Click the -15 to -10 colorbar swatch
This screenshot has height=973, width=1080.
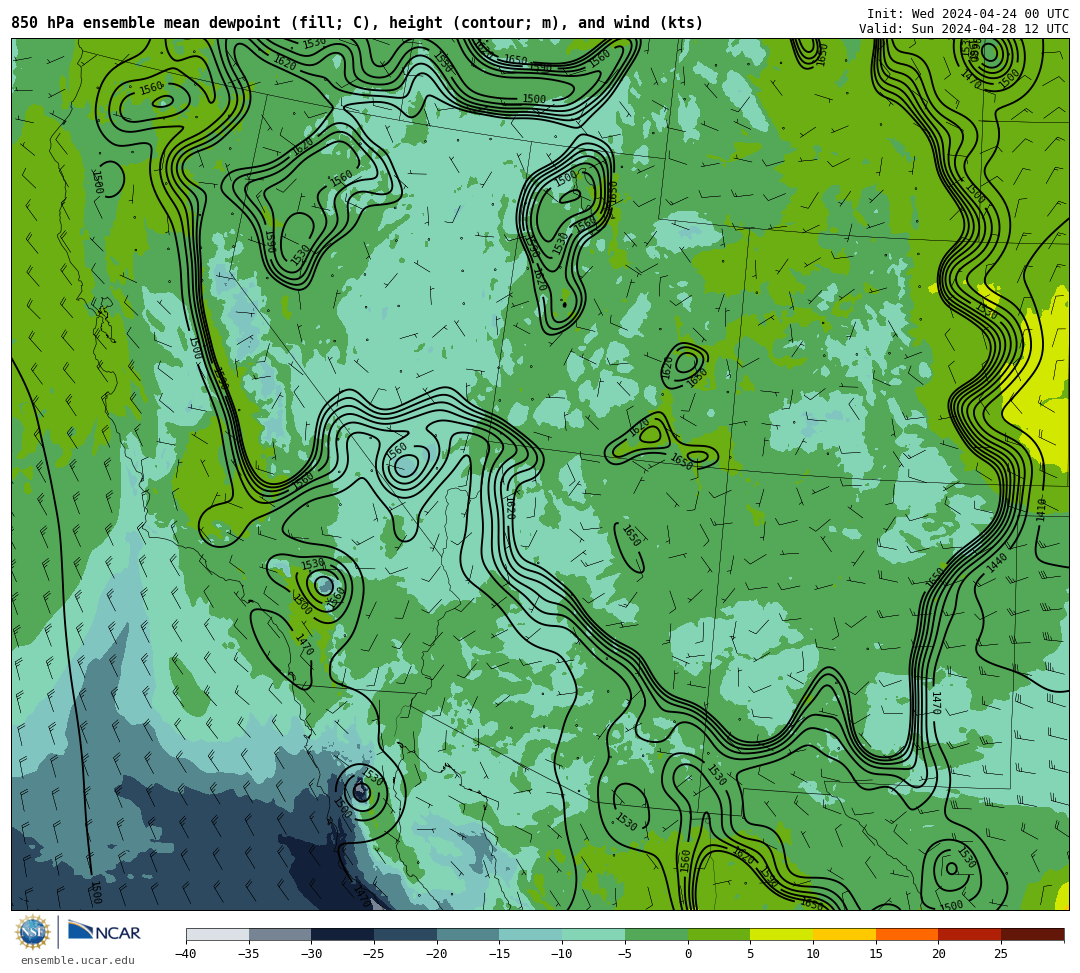531,934
